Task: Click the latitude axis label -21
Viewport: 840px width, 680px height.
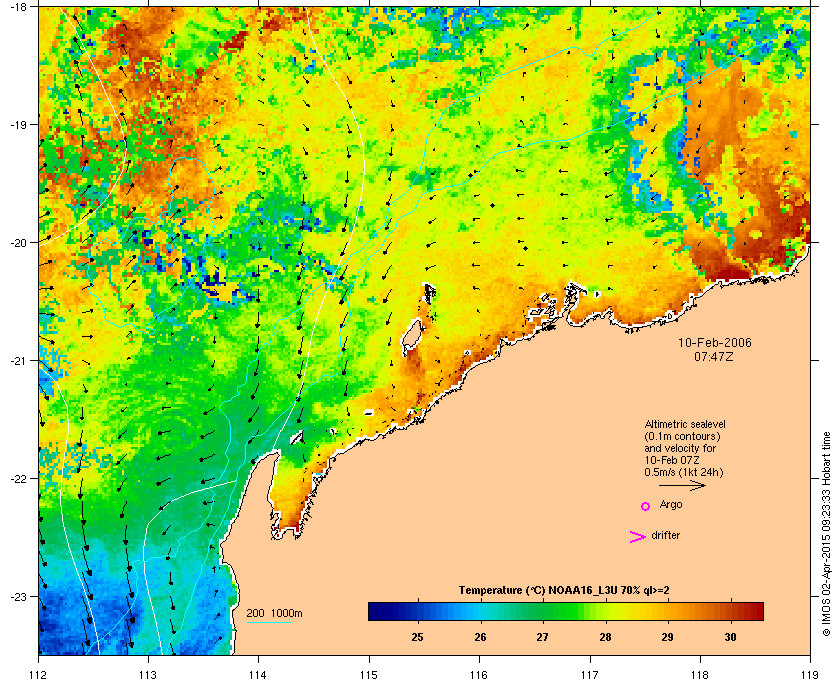Action: 18,361
